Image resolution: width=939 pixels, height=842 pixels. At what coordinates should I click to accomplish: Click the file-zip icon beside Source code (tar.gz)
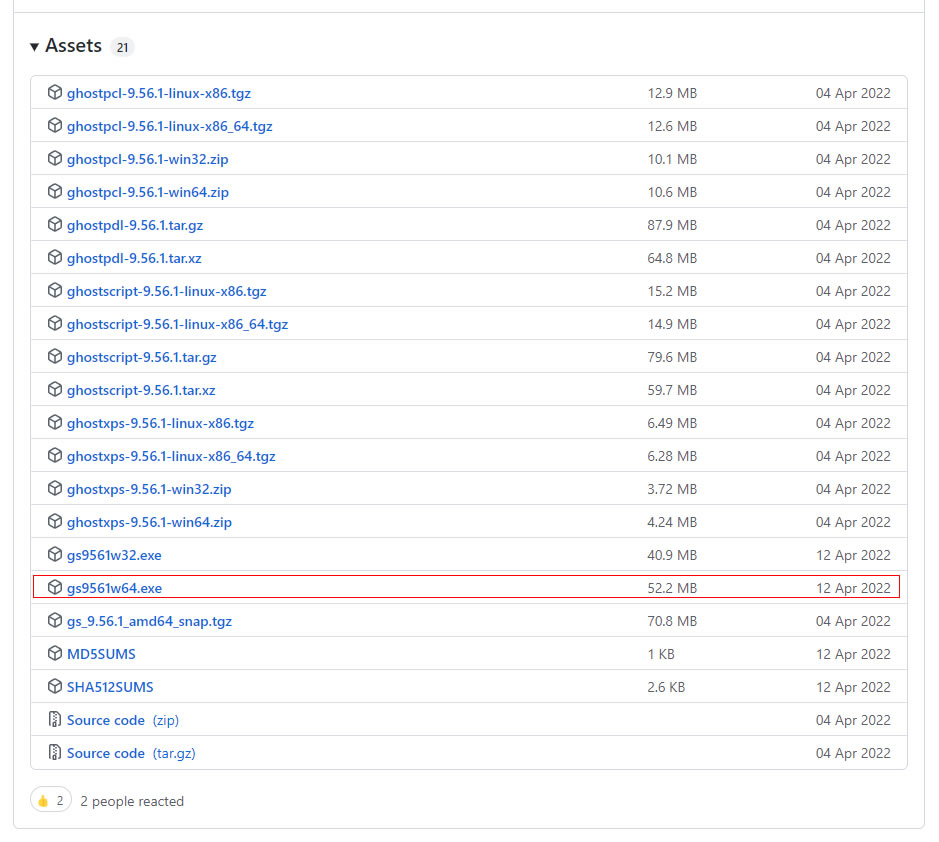[55, 753]
